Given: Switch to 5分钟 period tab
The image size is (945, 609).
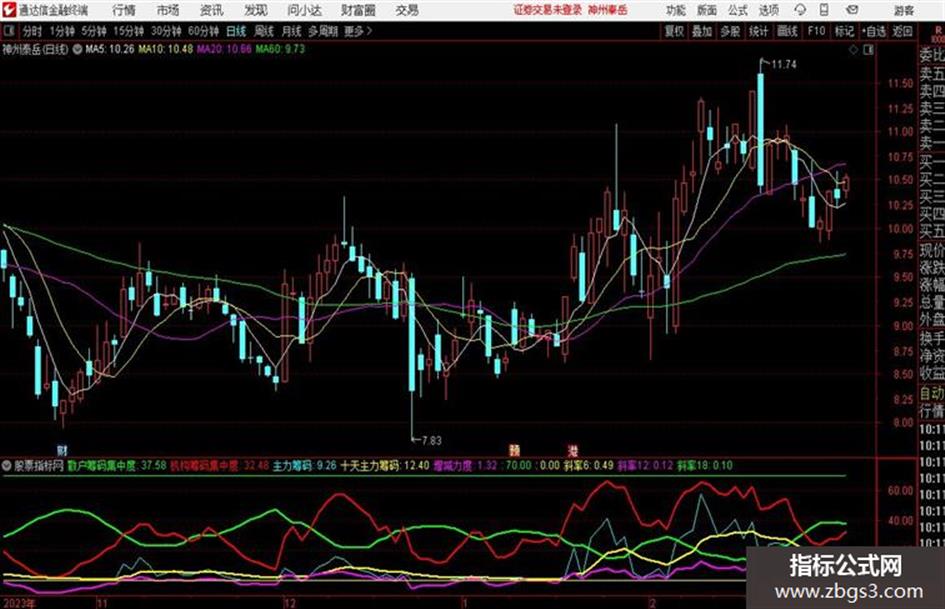Looking at the screenshot, I should [x=93, y=31].
